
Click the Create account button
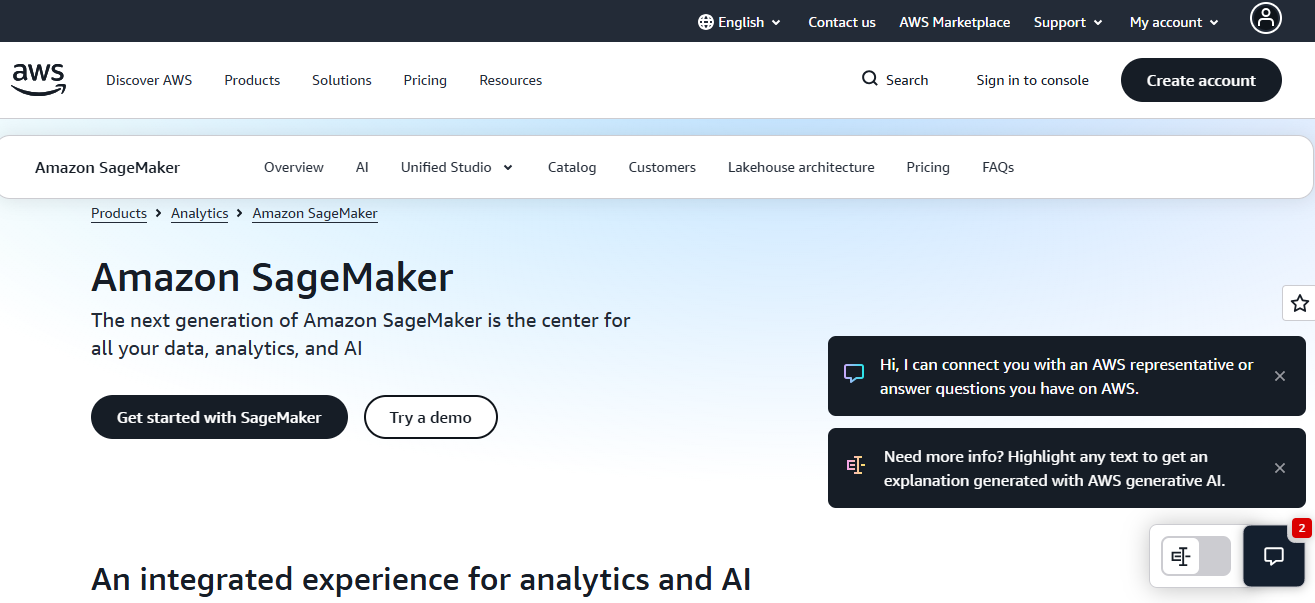pos(1200,80)
